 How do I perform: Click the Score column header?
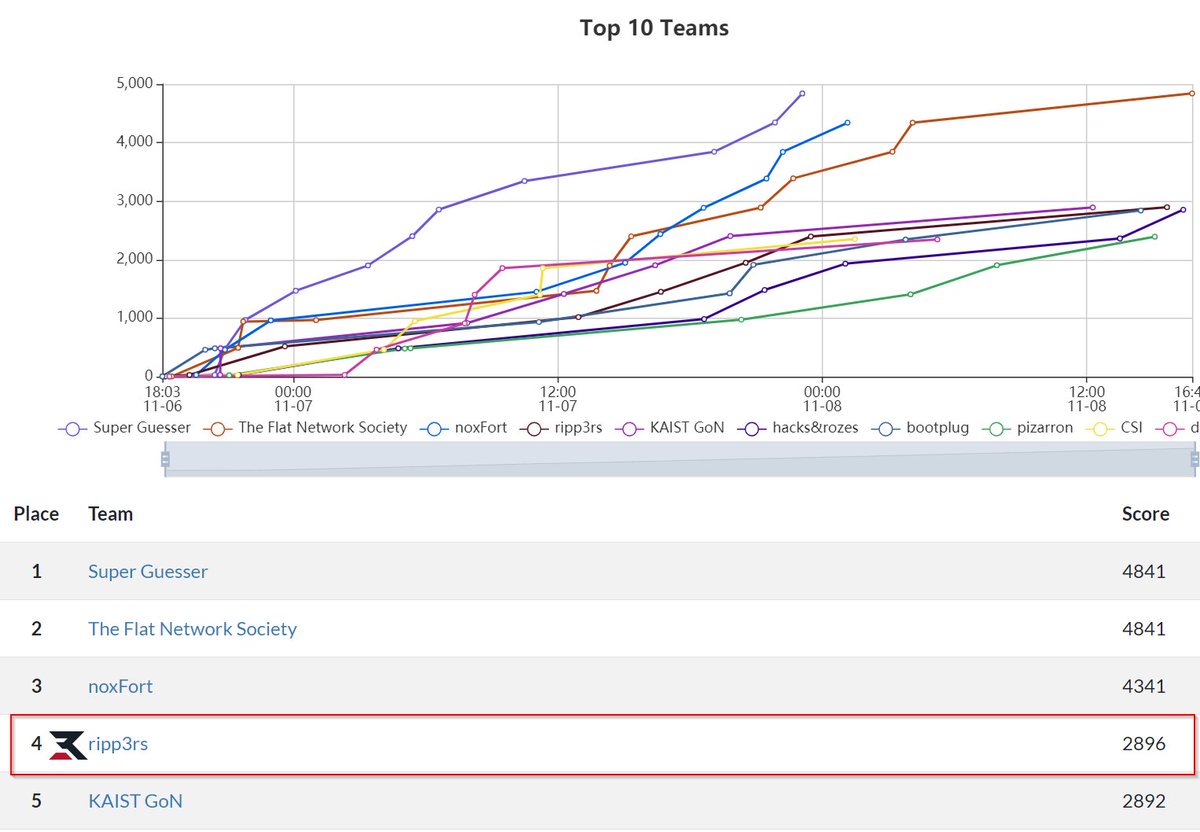pyautogui.click(x=1145, y=514)
